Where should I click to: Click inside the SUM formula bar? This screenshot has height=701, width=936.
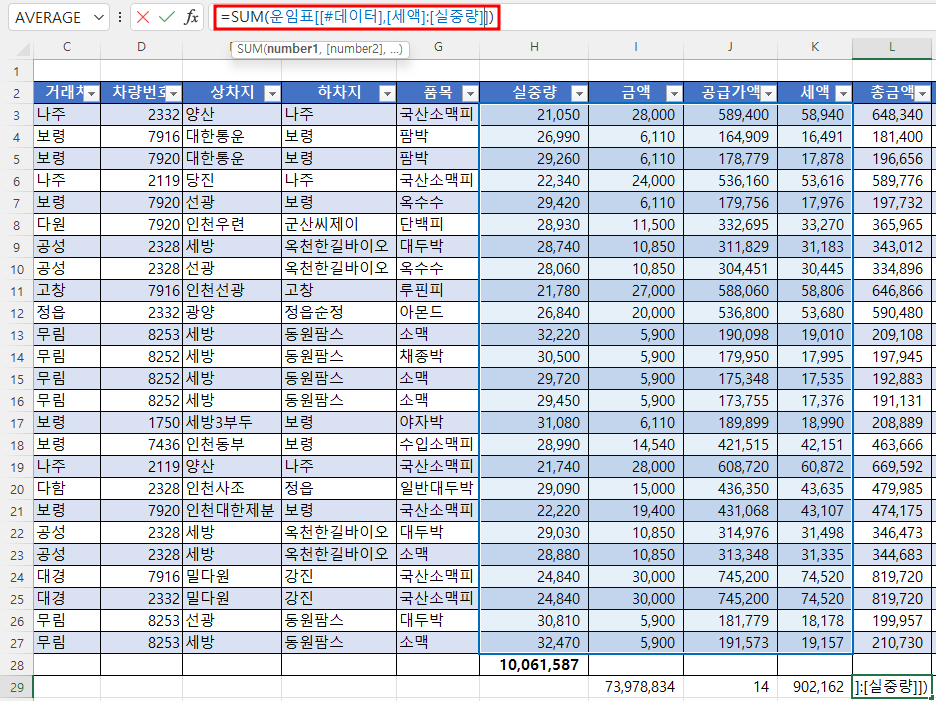tap(357, 18)
